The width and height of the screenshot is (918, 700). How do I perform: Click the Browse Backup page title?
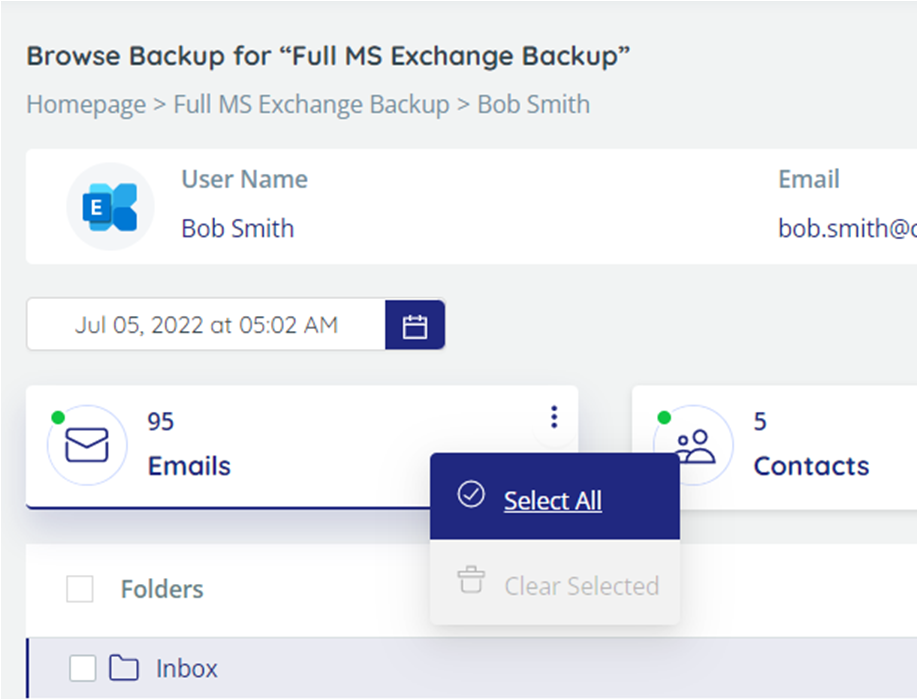click(328, 56)
